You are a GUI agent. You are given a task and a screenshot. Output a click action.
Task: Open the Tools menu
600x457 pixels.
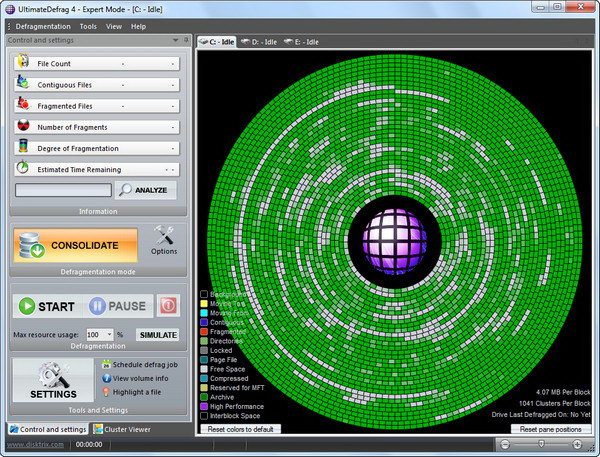pos(88,26)
